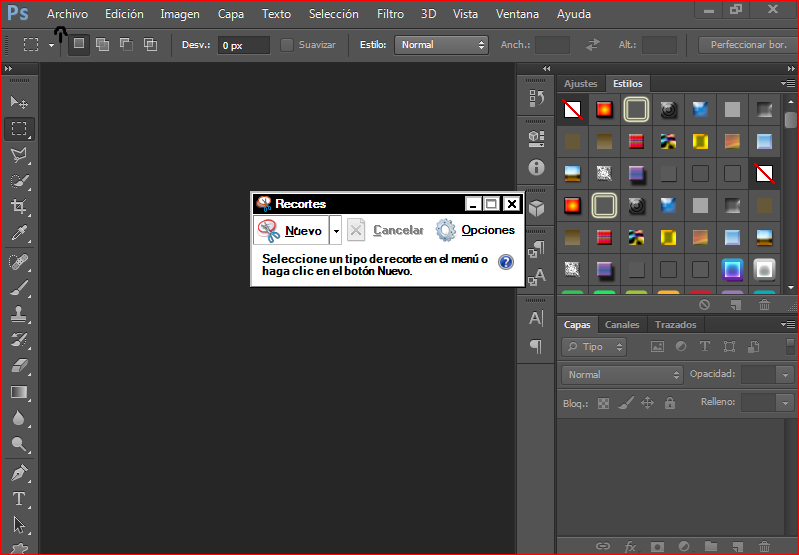Click Opciones in Recortes window

(475, 230)
